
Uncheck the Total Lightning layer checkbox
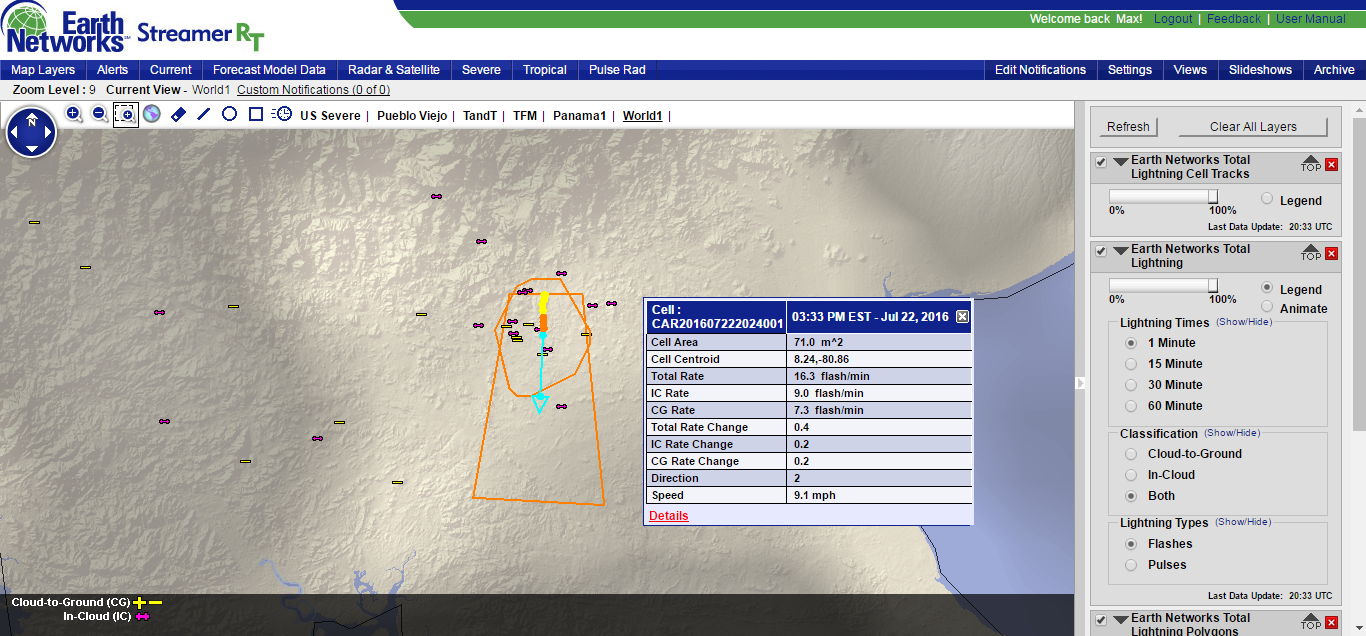click(x=1101, y=252)
